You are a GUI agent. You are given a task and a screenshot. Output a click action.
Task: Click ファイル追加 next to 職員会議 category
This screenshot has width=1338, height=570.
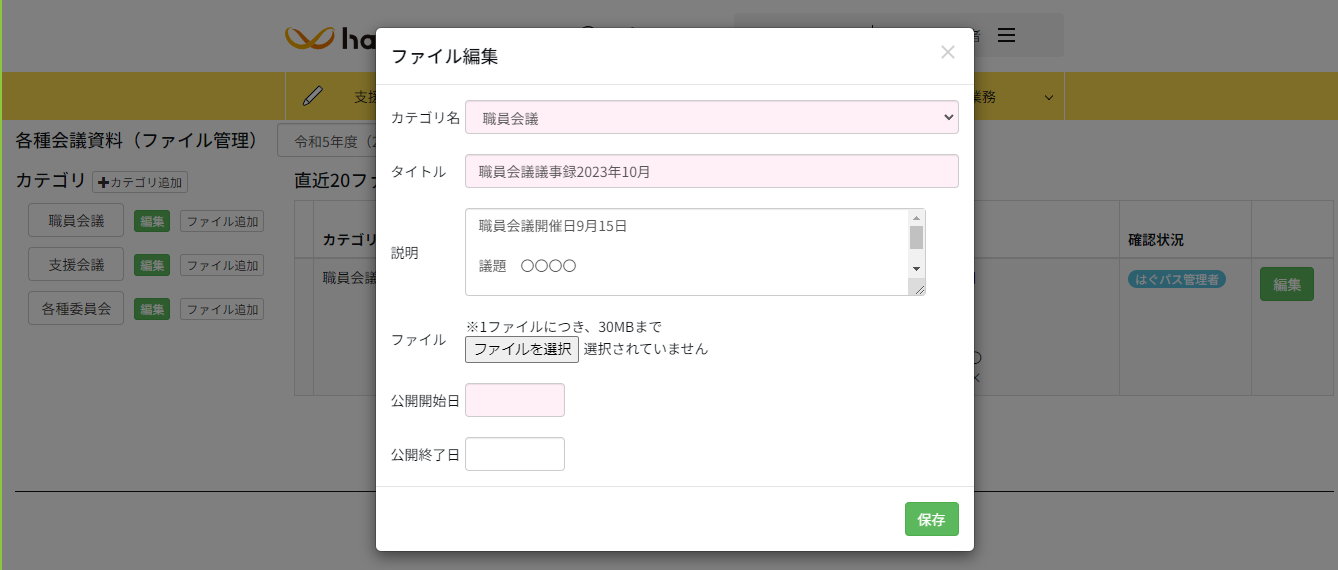222,222
